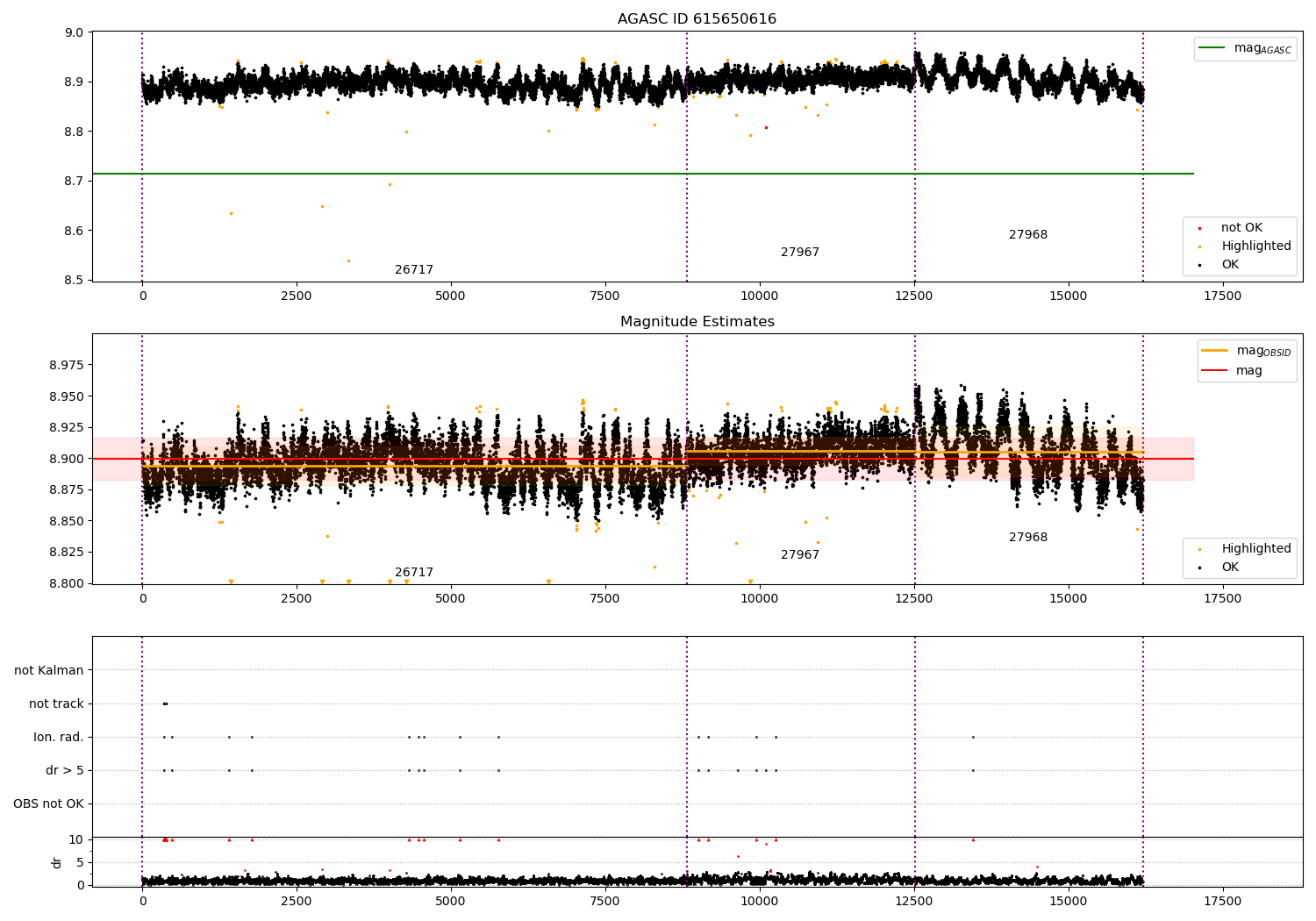Click y-axis tick "8.850" in middle plot

[x=67, y=521]
